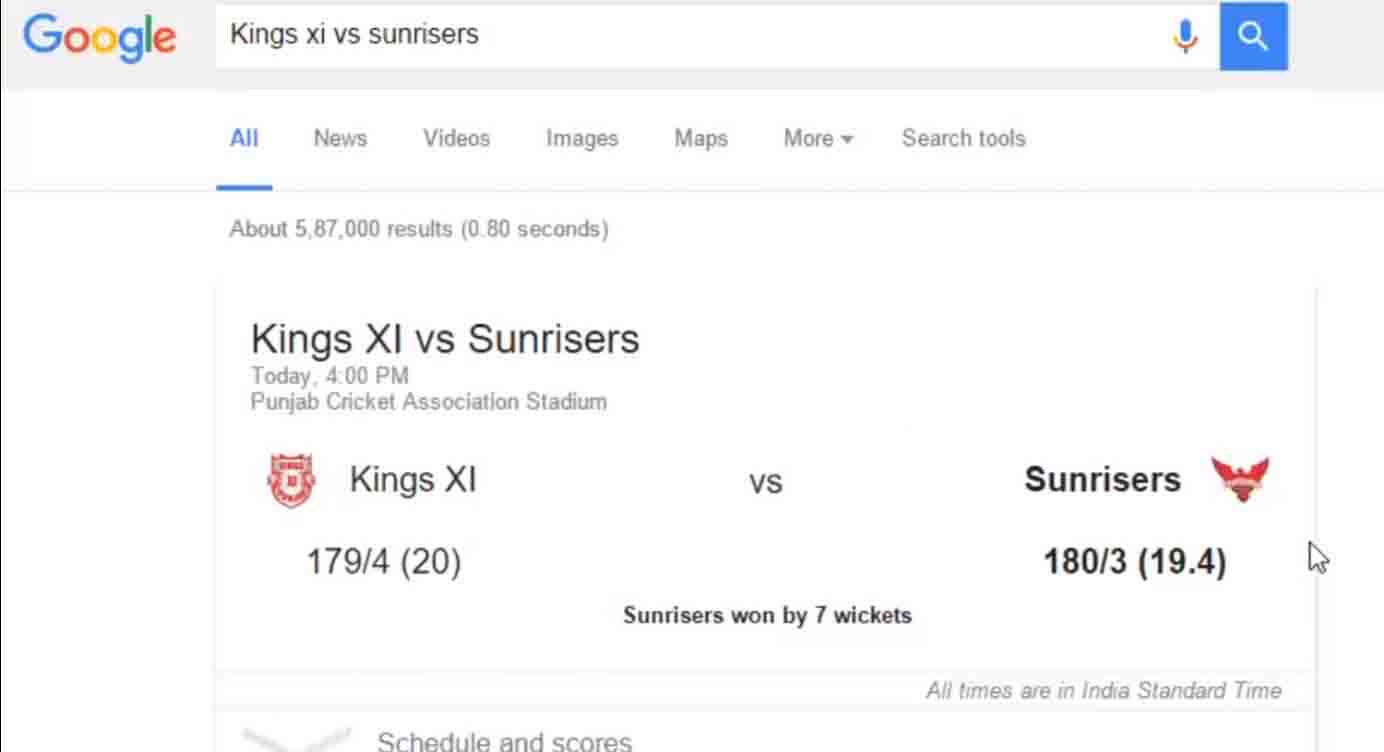Open the Search tools options

963,139
